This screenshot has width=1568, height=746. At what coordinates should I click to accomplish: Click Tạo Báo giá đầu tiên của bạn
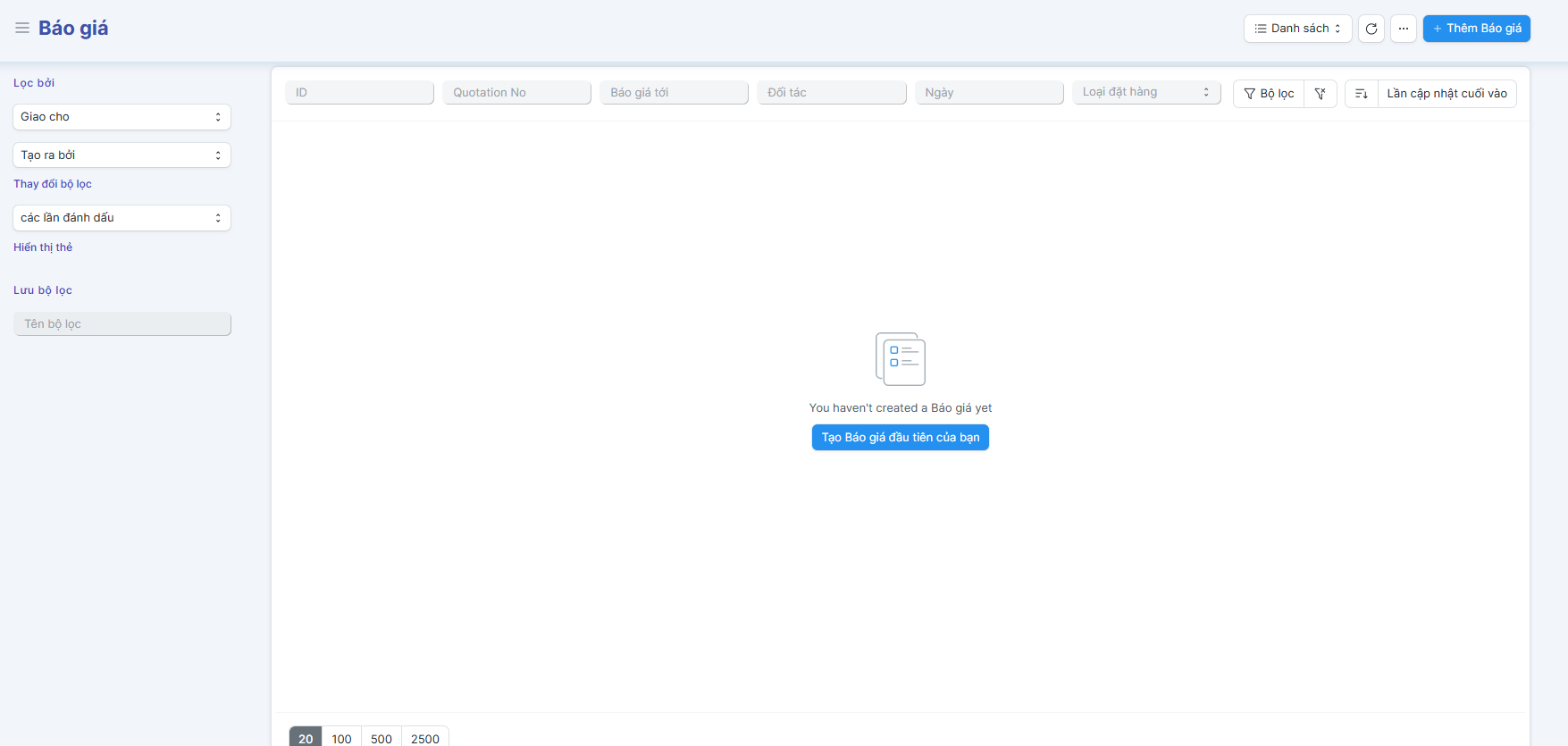coord(901,438)
